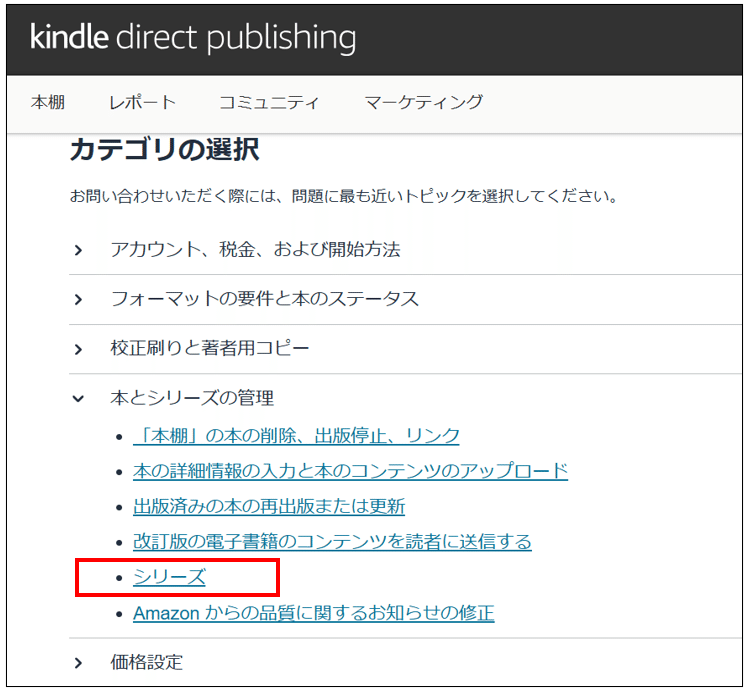Open 「本棚」の本の削除、出版停止、リンク link
This screenshot has width=754, height=696.
296,436
